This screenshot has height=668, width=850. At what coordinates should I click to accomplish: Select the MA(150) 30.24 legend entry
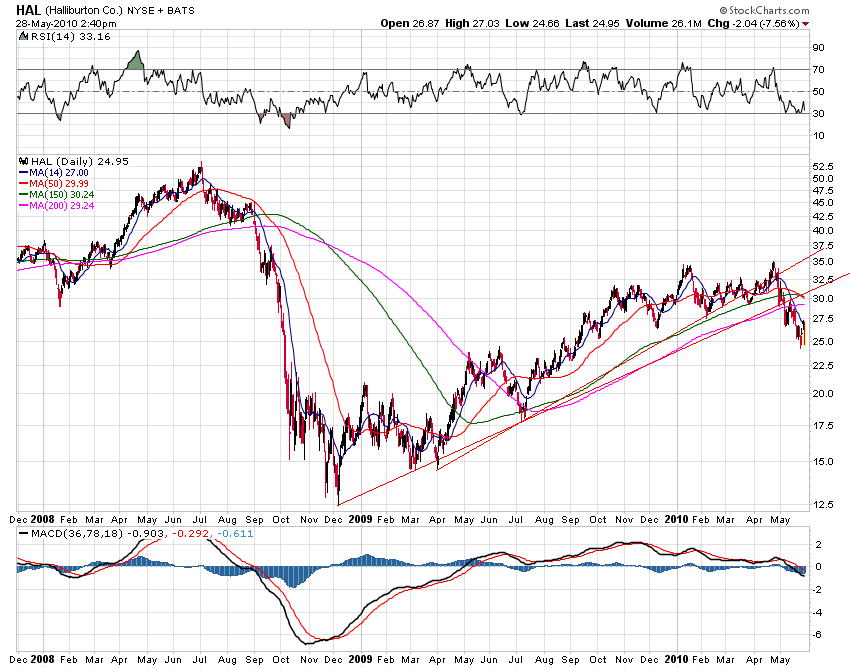[56, 194]
